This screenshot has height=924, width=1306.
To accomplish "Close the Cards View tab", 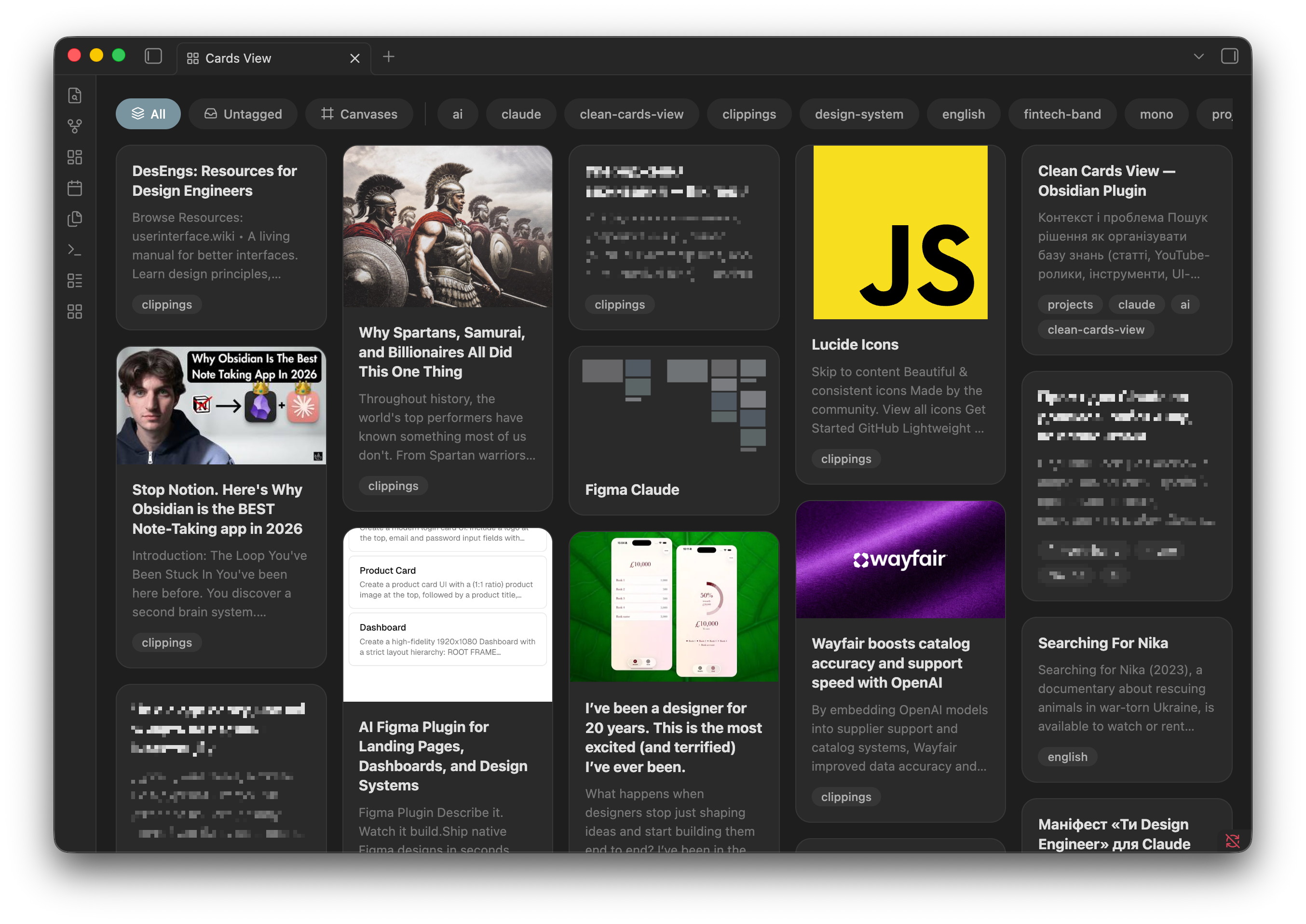I will (x=355, y=59).
